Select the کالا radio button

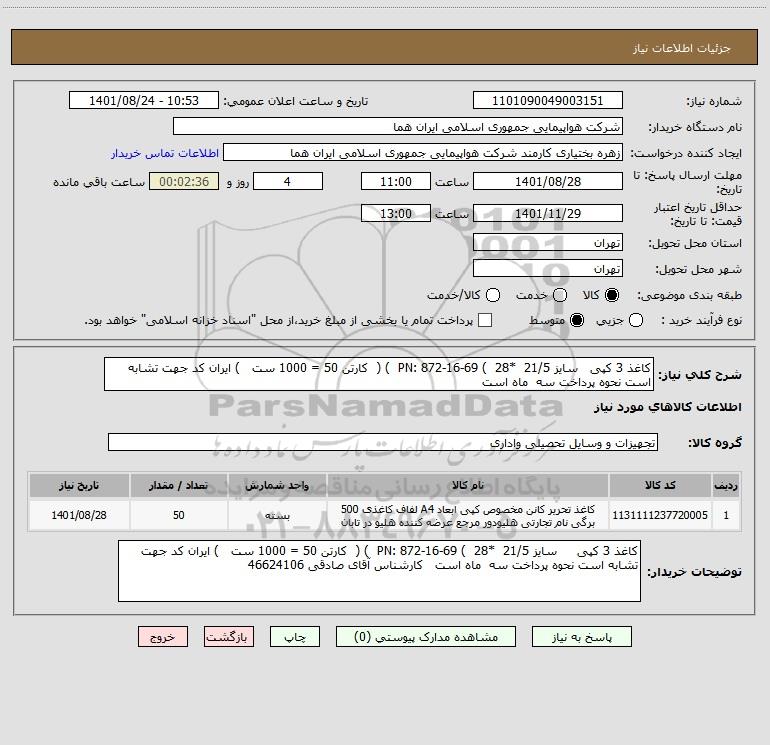point(612,295)
